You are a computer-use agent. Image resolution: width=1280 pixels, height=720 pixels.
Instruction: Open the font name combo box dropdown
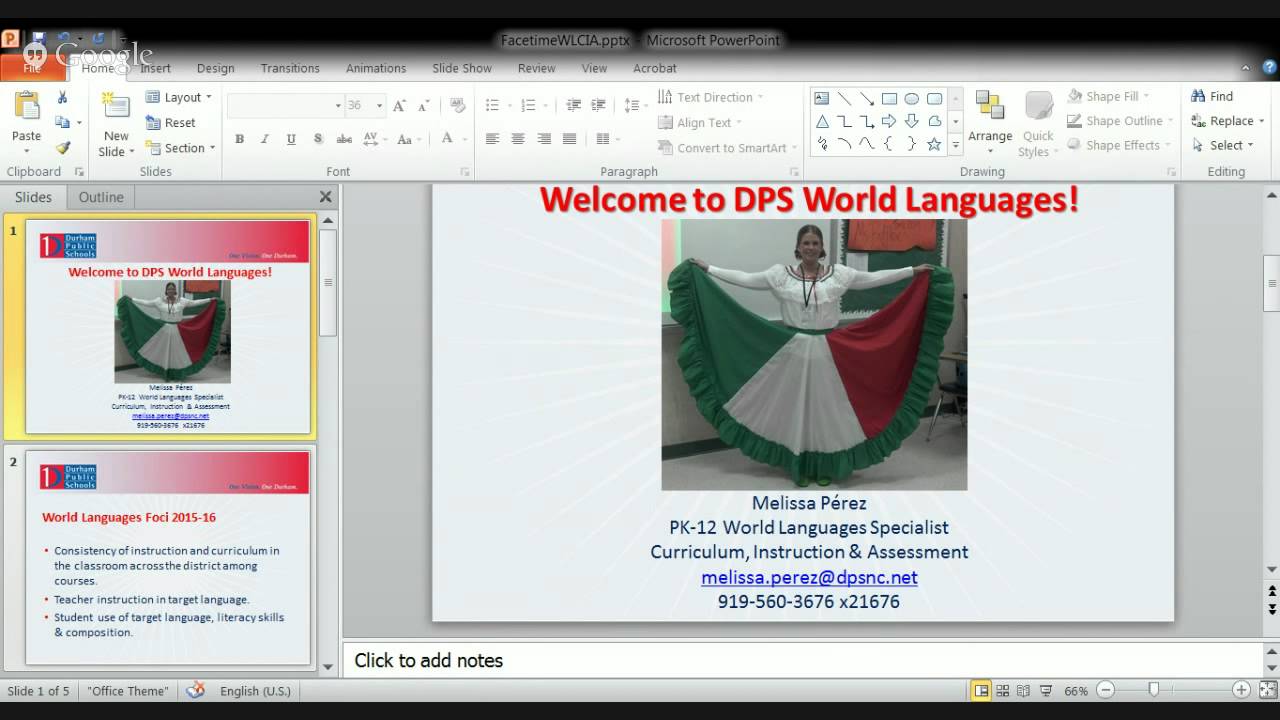[x=338, y=105]
